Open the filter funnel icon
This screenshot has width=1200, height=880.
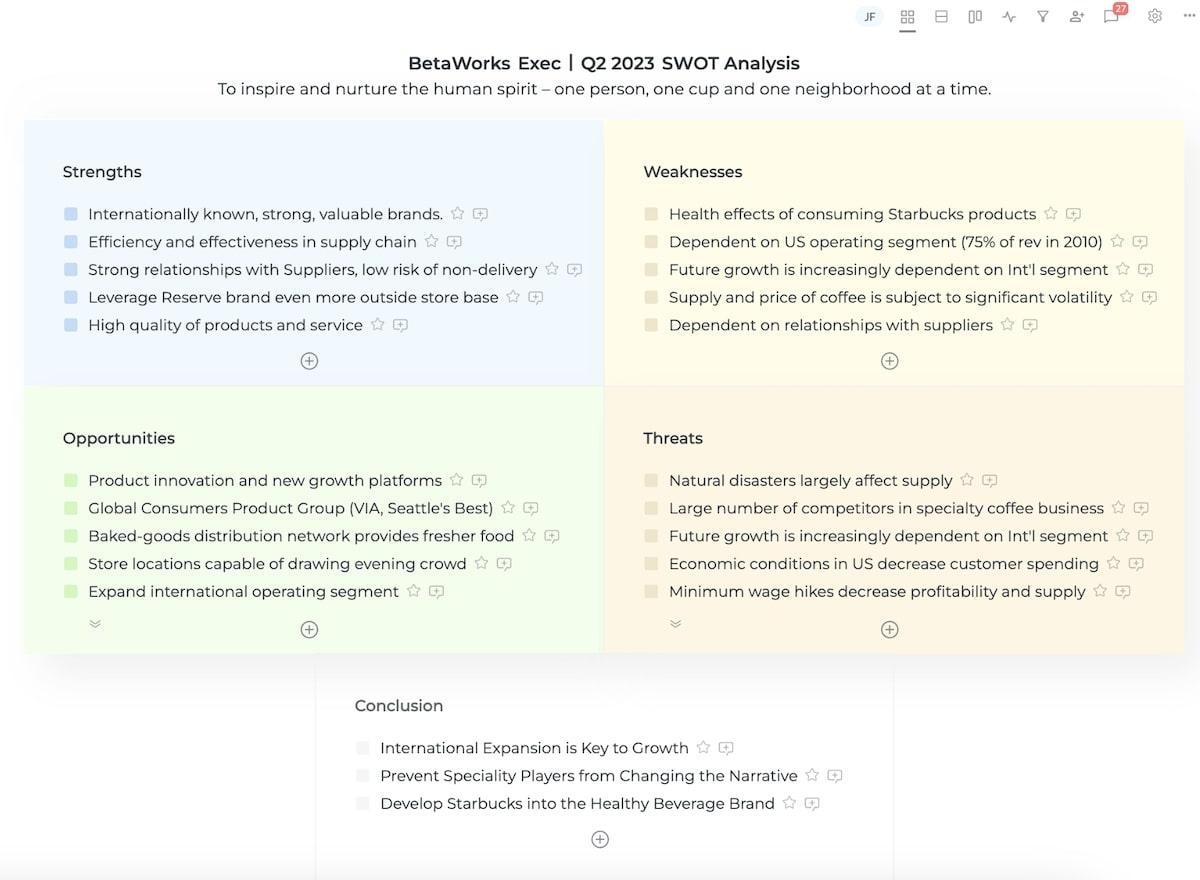[x=1043, y=17]
